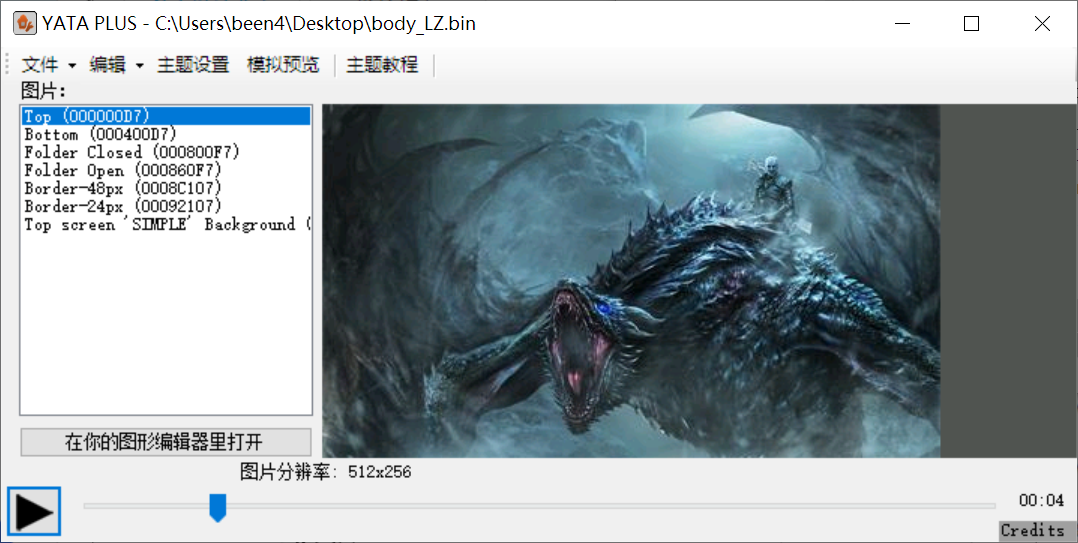Minimize the YATA PLUS window

click(903, 23)
